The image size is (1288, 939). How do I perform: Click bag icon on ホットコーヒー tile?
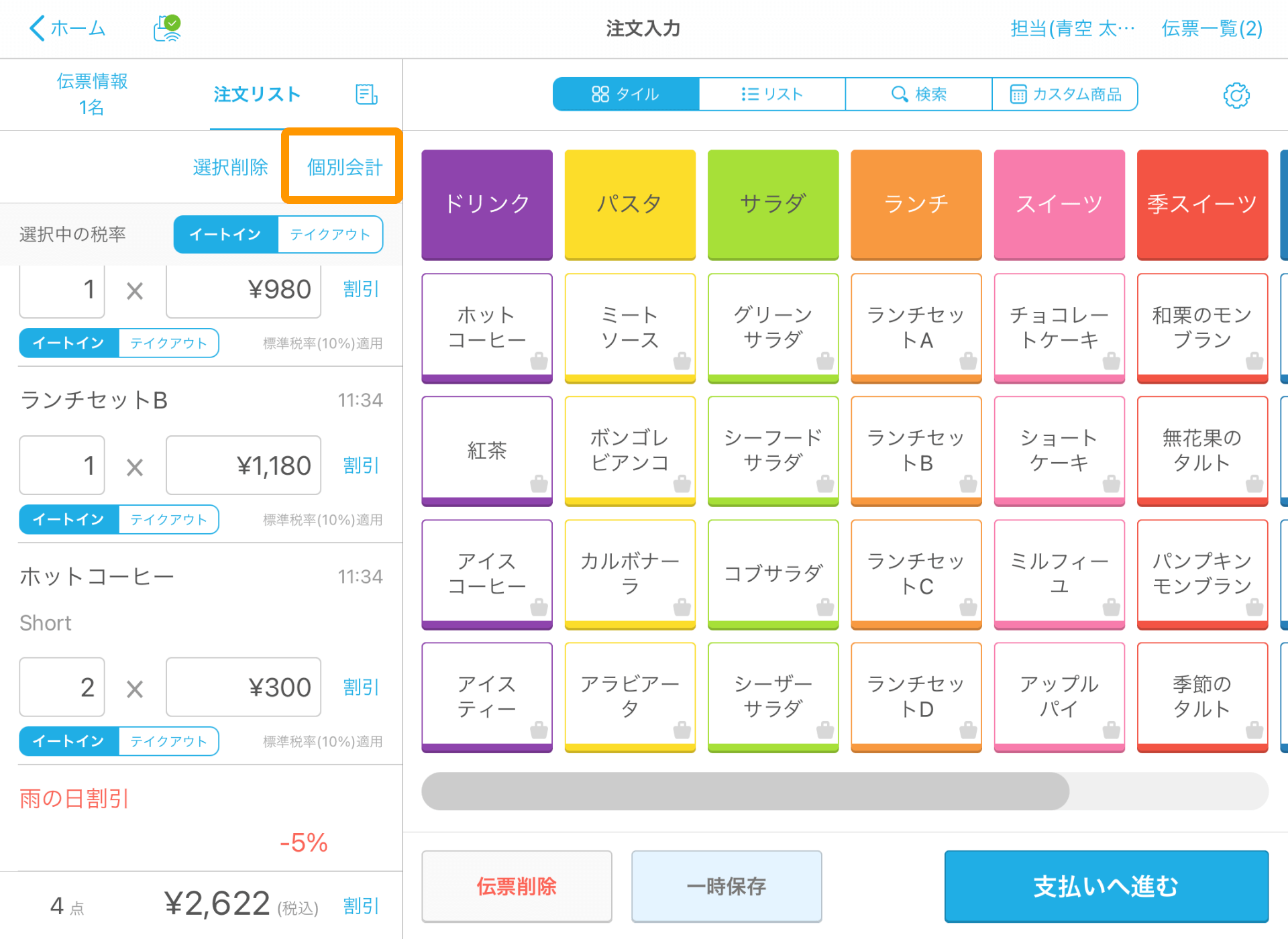click(539, 361)
